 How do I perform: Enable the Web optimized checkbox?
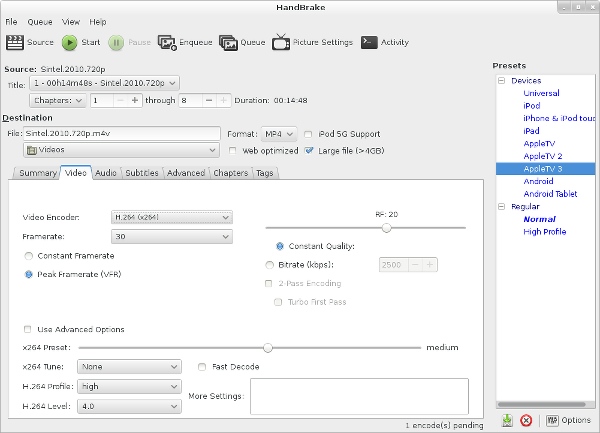coord(233,151)
